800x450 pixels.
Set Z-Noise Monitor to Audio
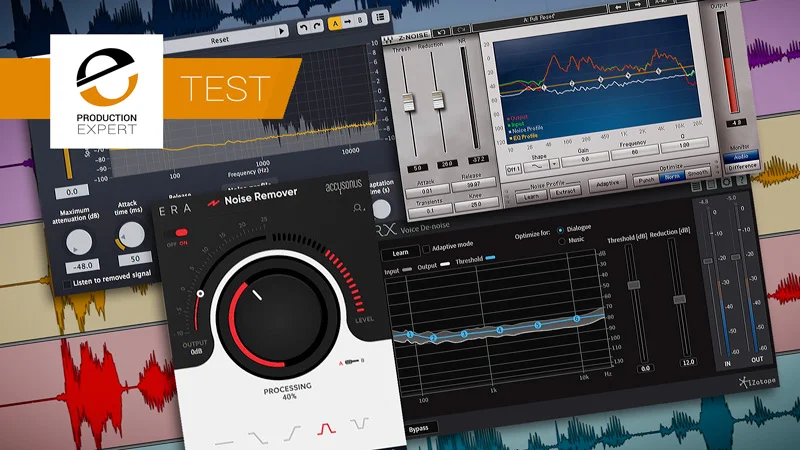[x=740, y=157]
